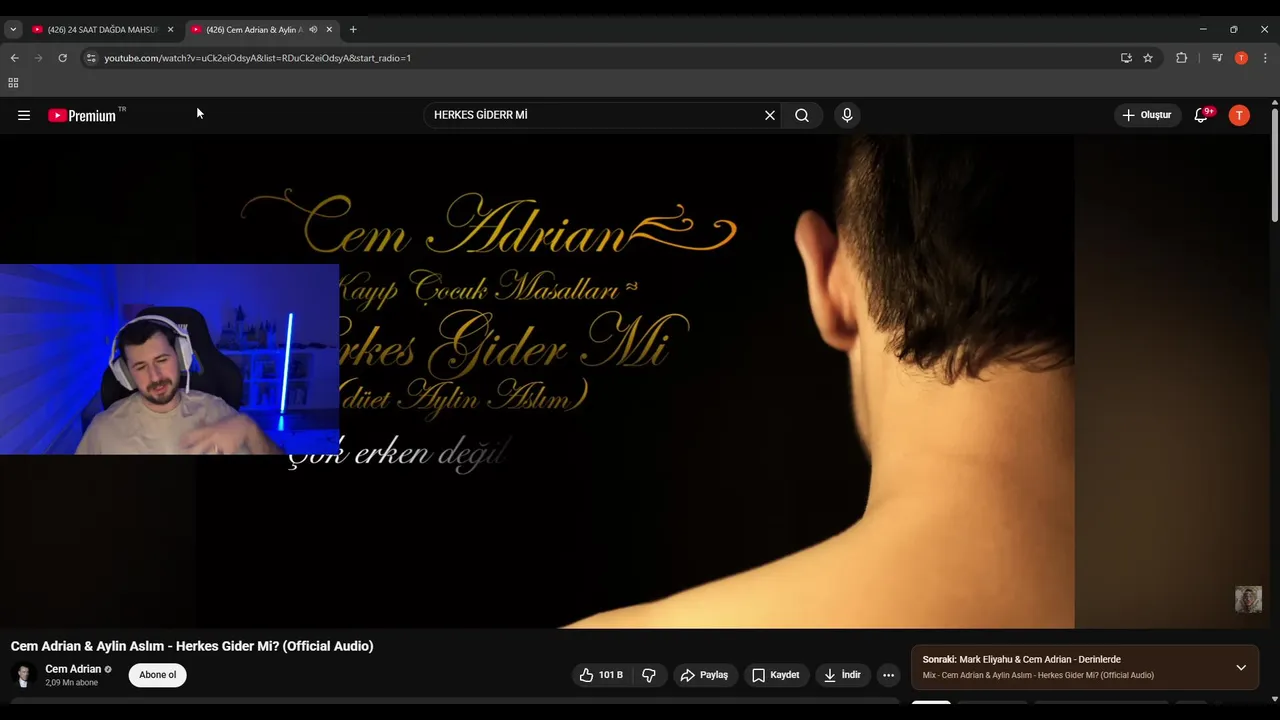Open the apps grid in bookmarks bar
The image size is (1280, 720).
[x=13, y=83]
